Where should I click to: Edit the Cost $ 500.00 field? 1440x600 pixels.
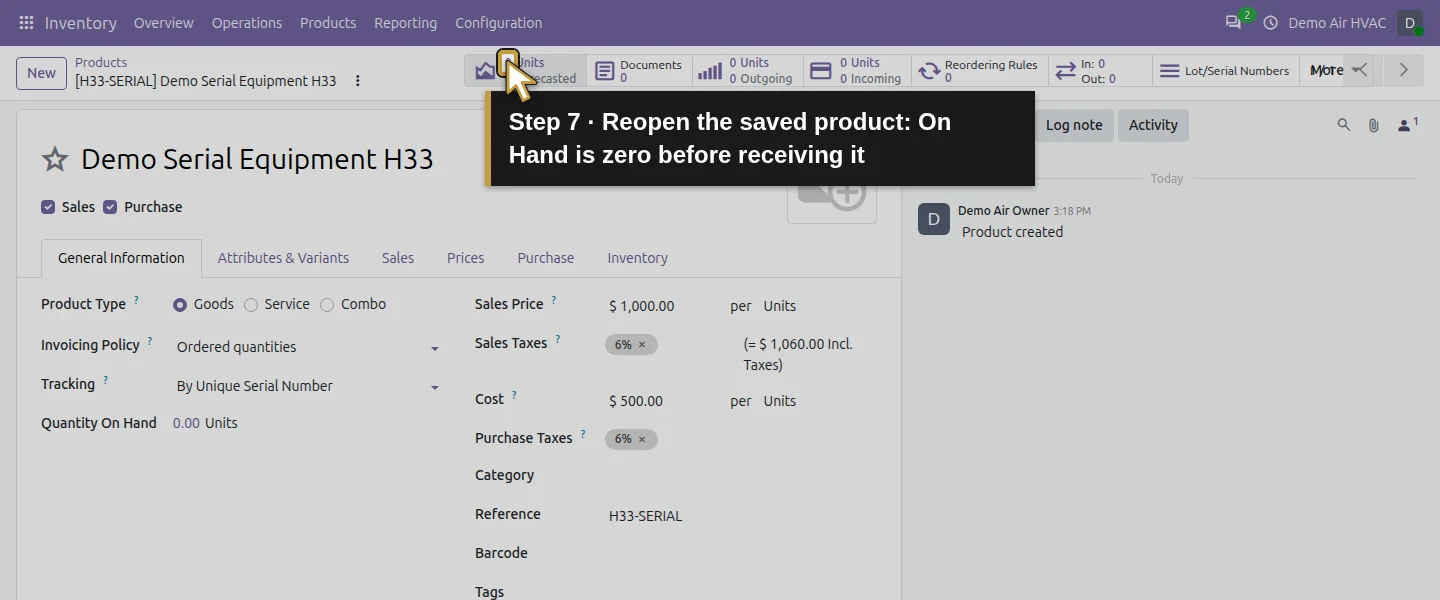pos(662,401)
